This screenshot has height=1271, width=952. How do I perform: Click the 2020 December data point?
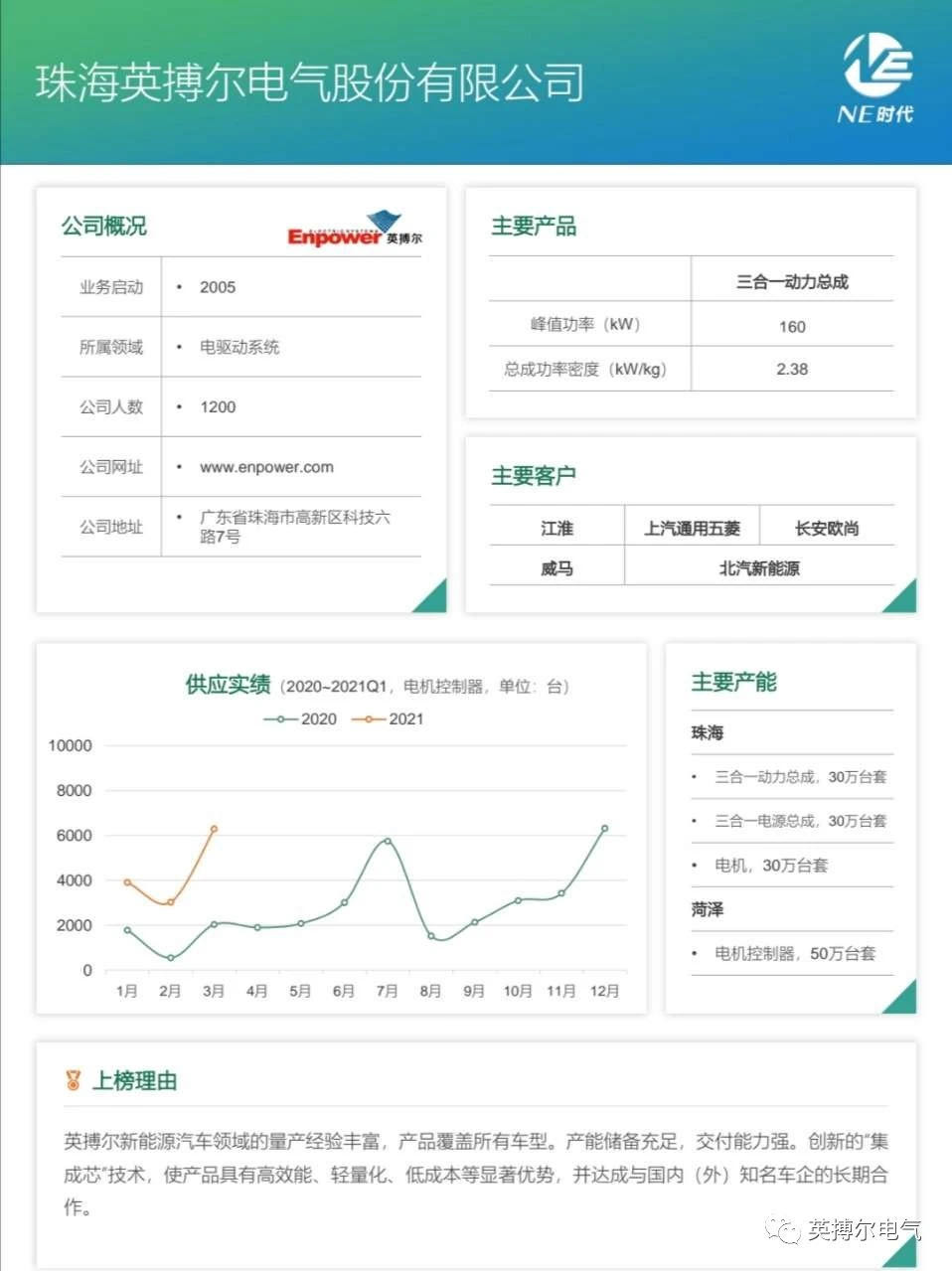coord(605,828)
